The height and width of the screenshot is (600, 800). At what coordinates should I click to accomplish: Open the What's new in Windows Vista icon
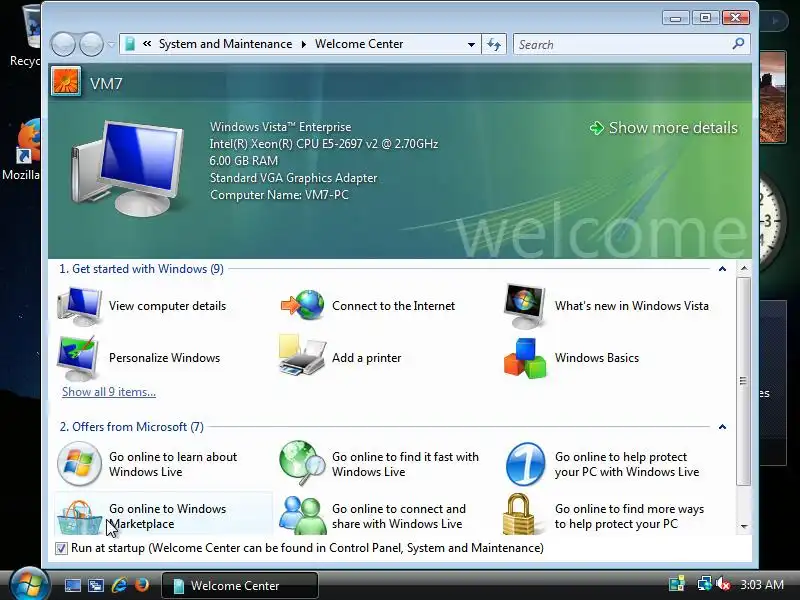524,306
